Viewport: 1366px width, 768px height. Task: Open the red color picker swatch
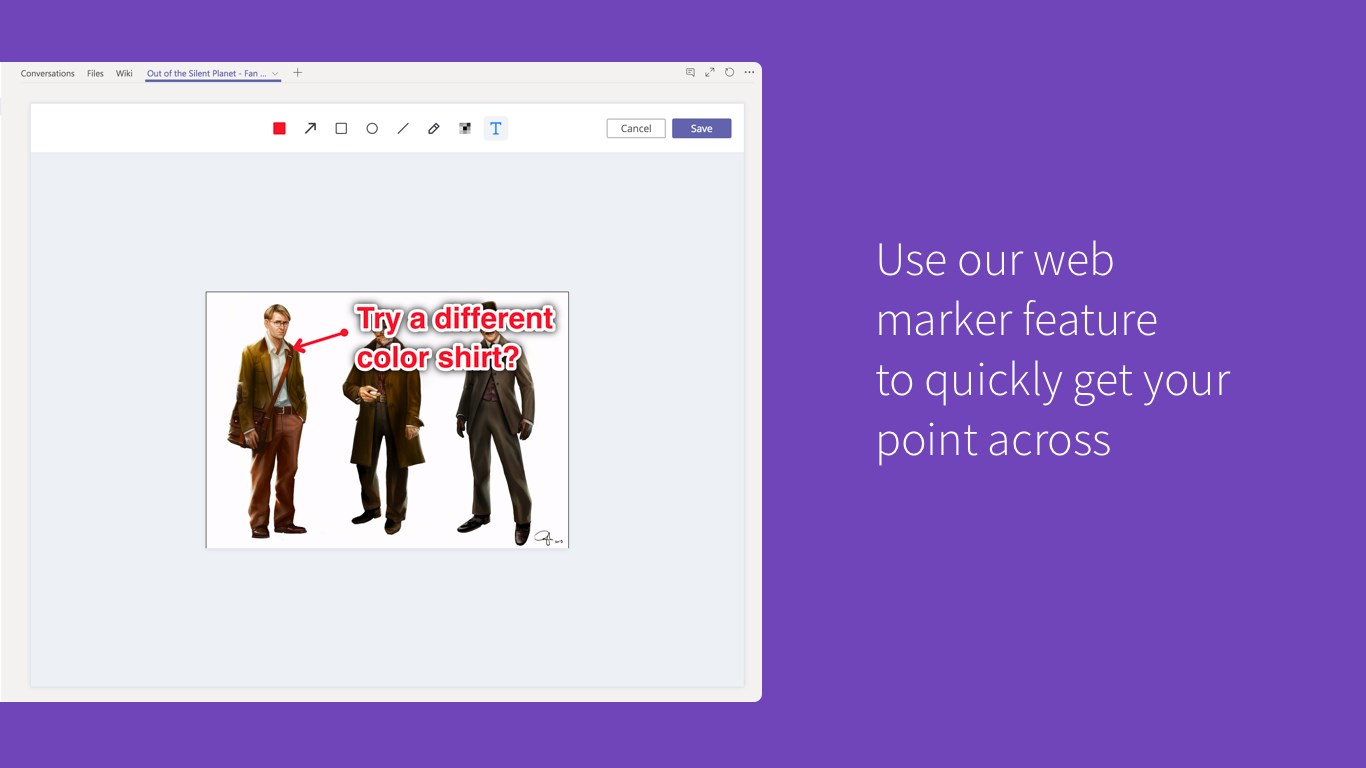click(280, 128)
